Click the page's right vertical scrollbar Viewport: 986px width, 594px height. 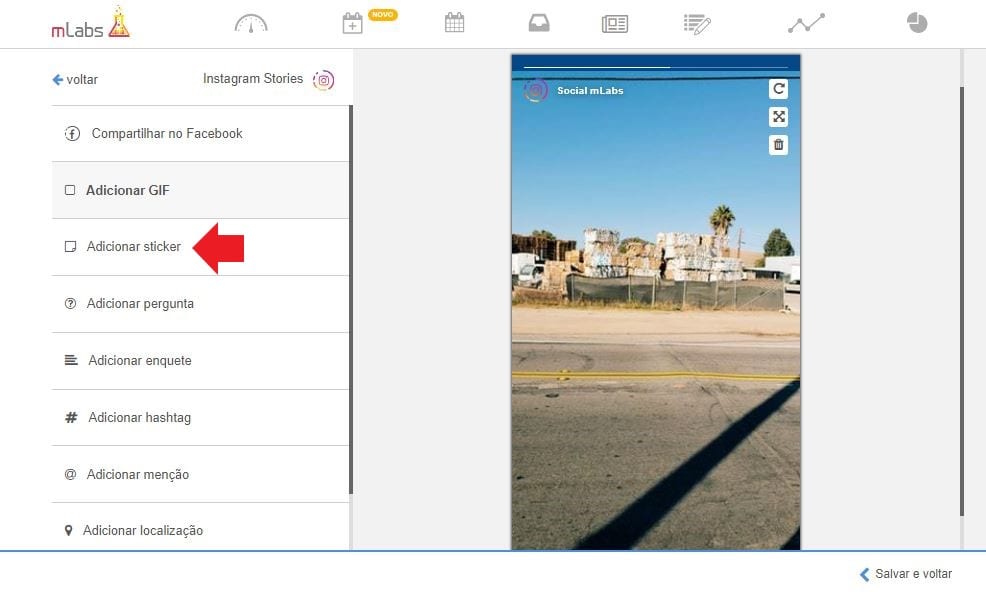[962, 302]
